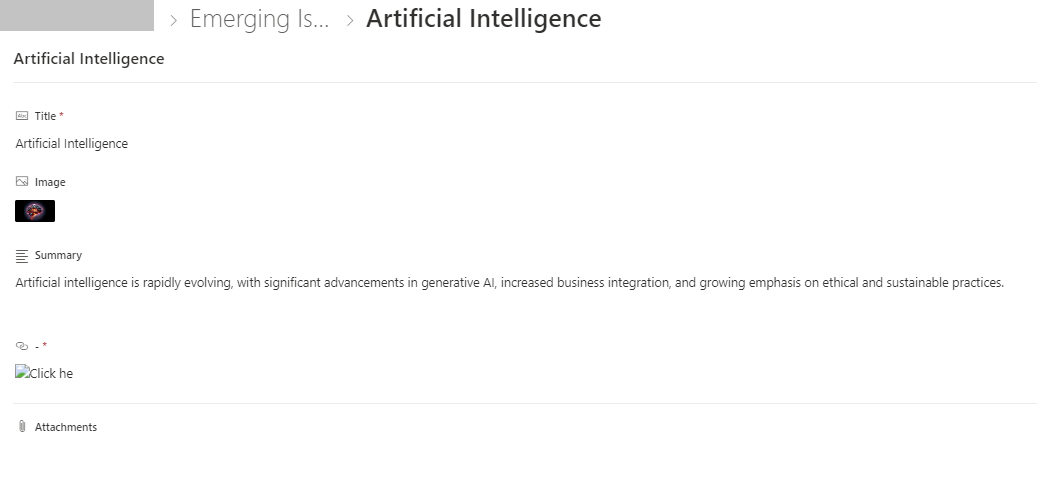The image size is (1037, 489).
Task: Click the Summary field lines icon
Action: [22, 255]
